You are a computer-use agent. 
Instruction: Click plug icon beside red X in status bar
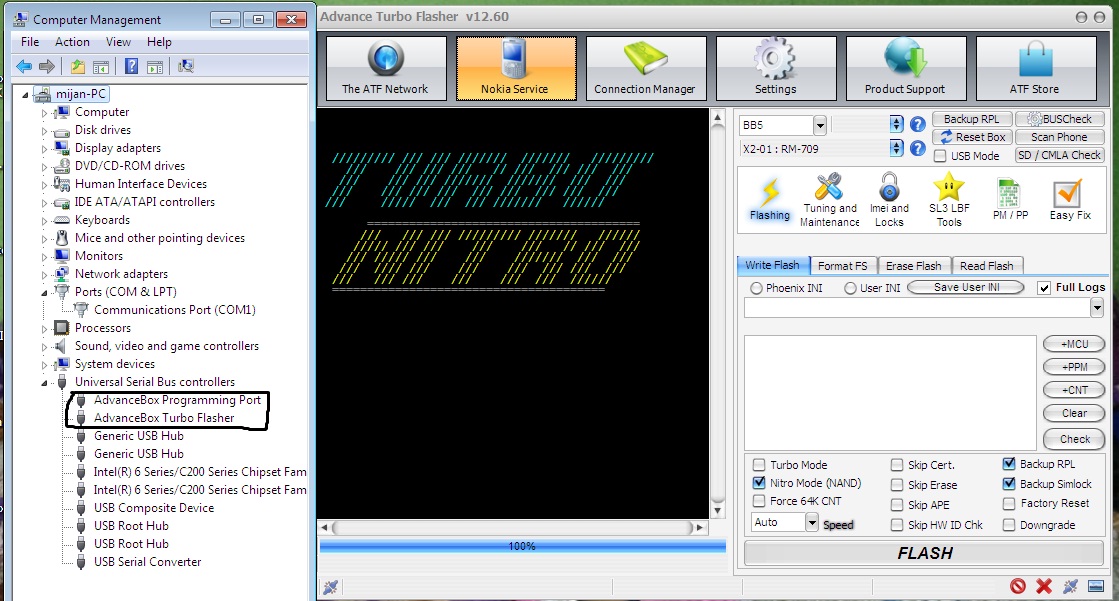tap(1070, 587)
